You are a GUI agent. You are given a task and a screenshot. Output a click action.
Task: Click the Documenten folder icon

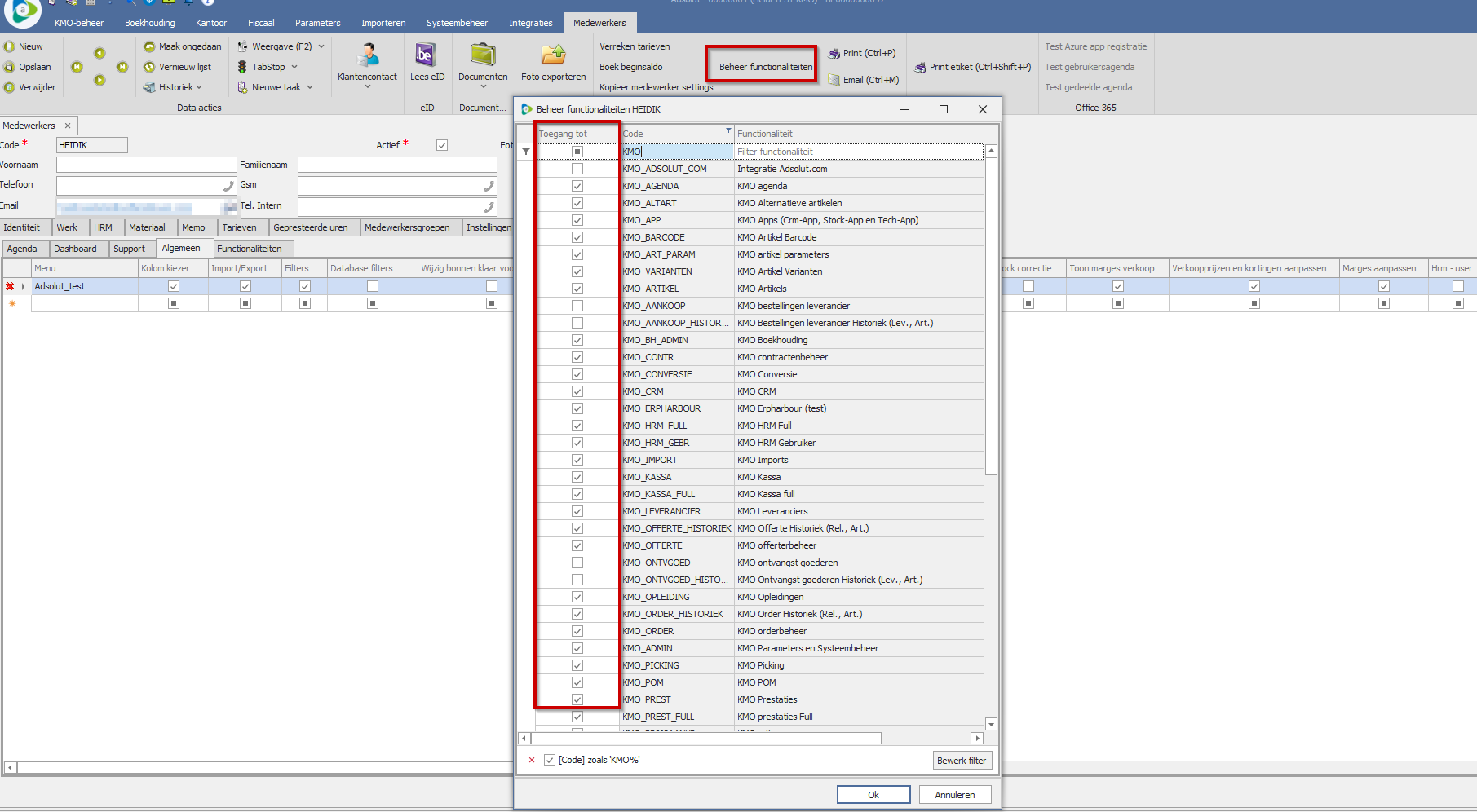[483, 55]
